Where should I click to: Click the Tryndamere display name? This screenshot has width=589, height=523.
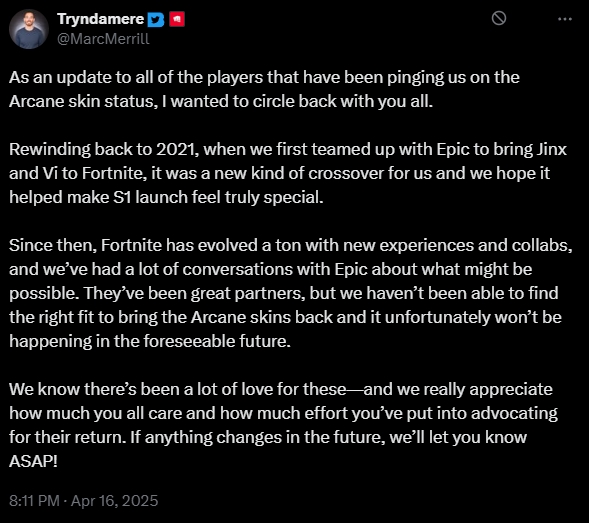click(x=100, y=19)
